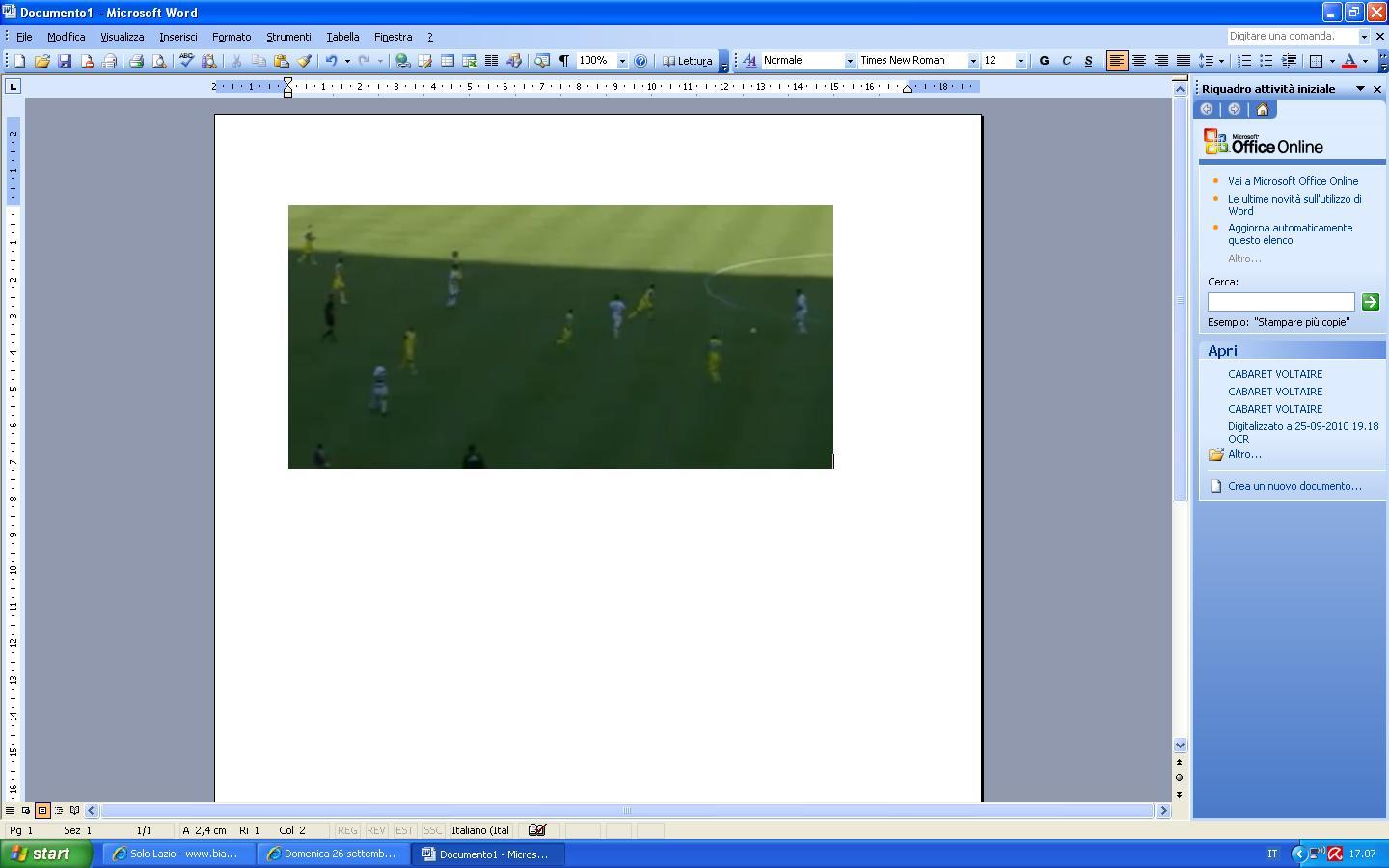The height and width of the screenshot is (868, 1389).
Task: Open the Inserisci menu
Action: 177,37
